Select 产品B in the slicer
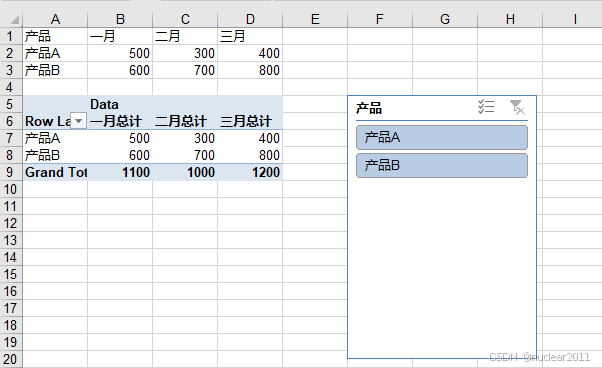The width and height of the screenshot is (602, 368). 442,165
